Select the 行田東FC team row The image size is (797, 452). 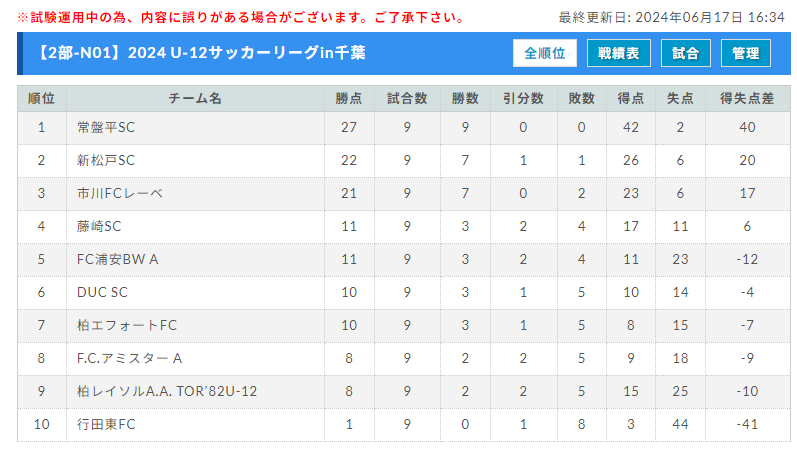click(x=404, y=425)
